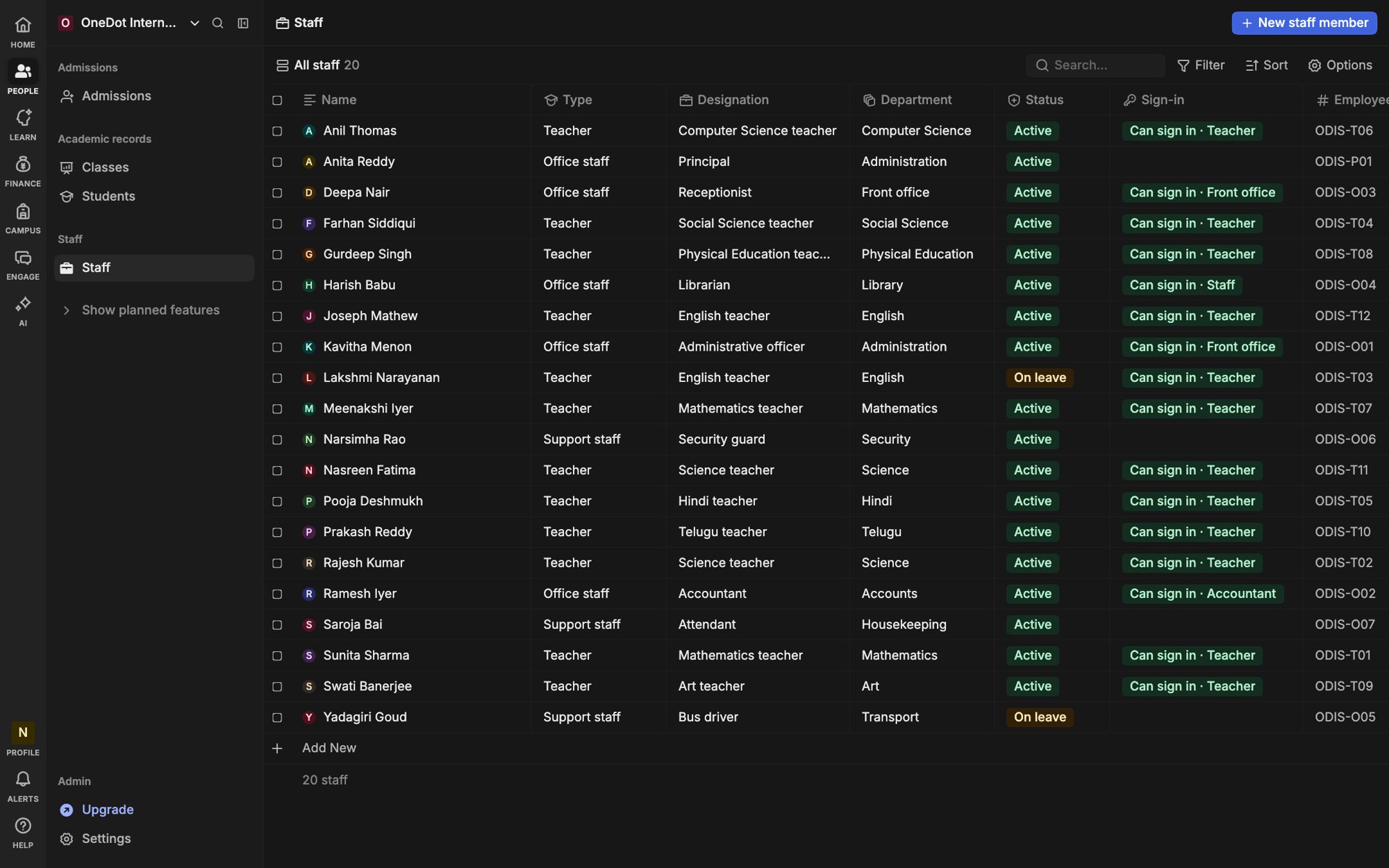Click Harish Babu's Active status badge
Viewport: 1389px width, 868px height.
(1033, 285)
